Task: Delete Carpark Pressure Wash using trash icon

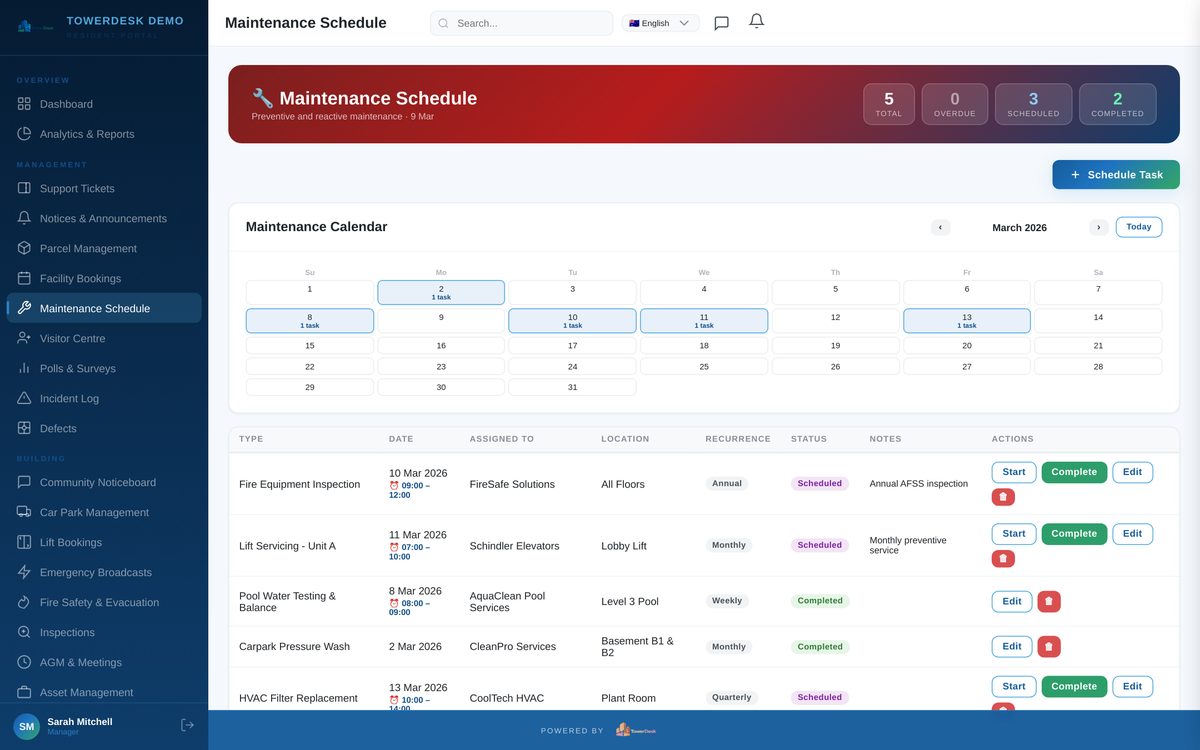Action: click(x=1047, y=645)
